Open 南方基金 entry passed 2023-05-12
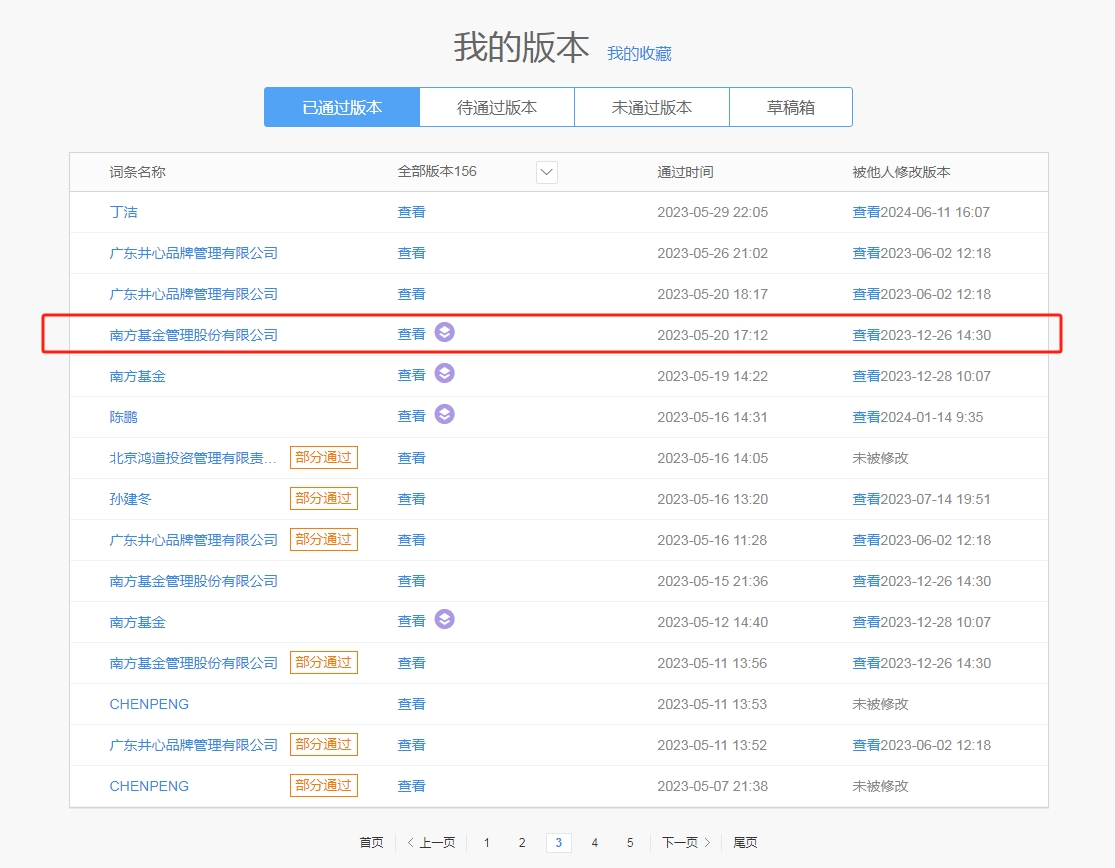1115x868 pixels. [x=137, y=622]
